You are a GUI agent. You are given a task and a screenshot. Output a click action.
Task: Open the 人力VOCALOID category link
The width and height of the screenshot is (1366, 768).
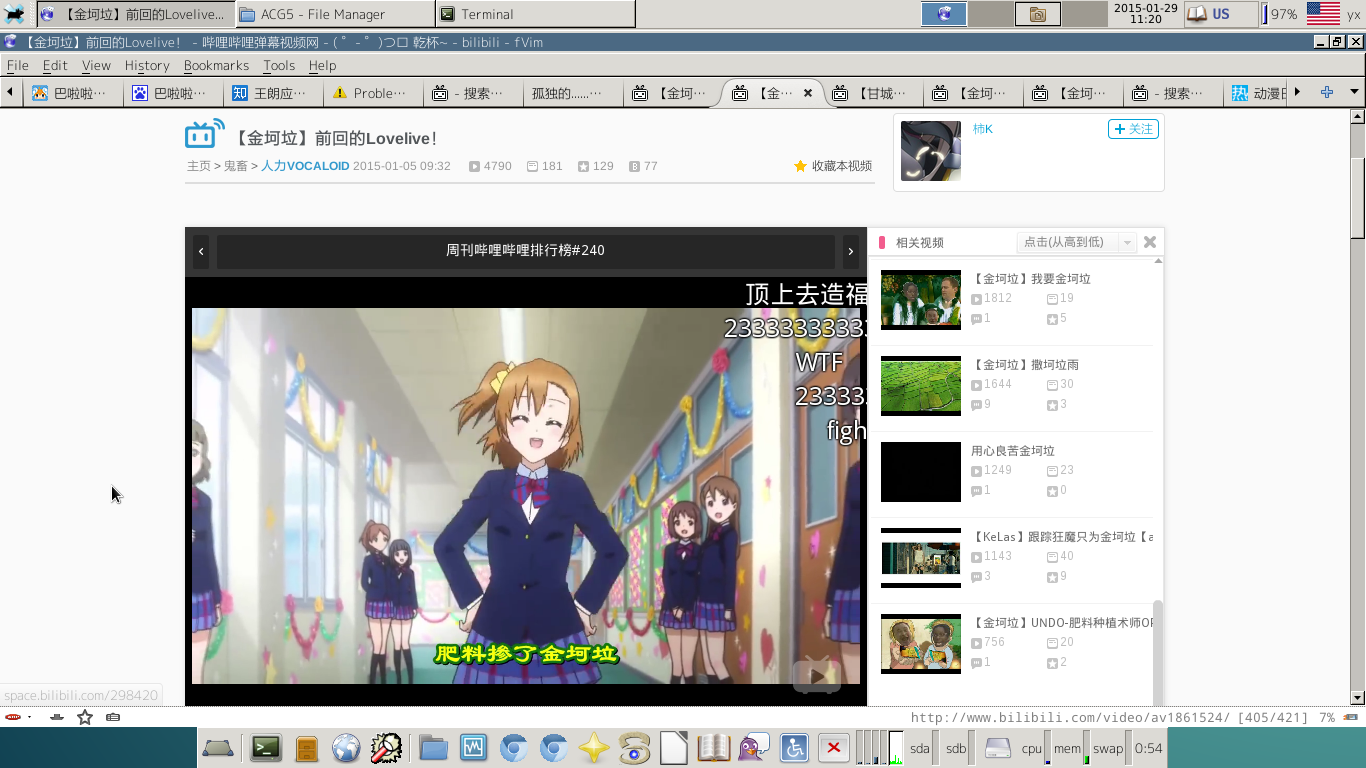point(305,166)
